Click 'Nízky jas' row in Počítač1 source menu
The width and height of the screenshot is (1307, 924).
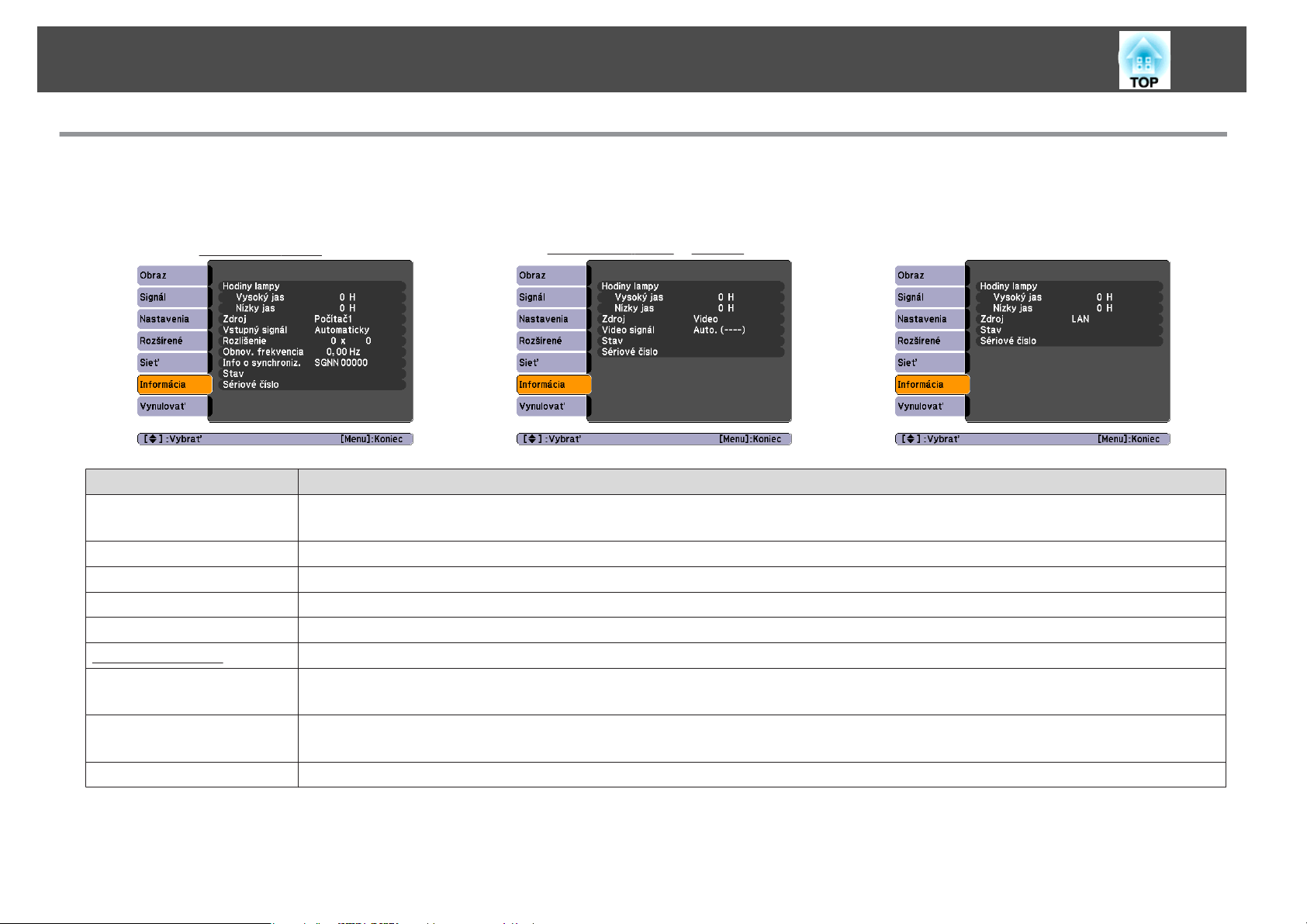[311, 308]
